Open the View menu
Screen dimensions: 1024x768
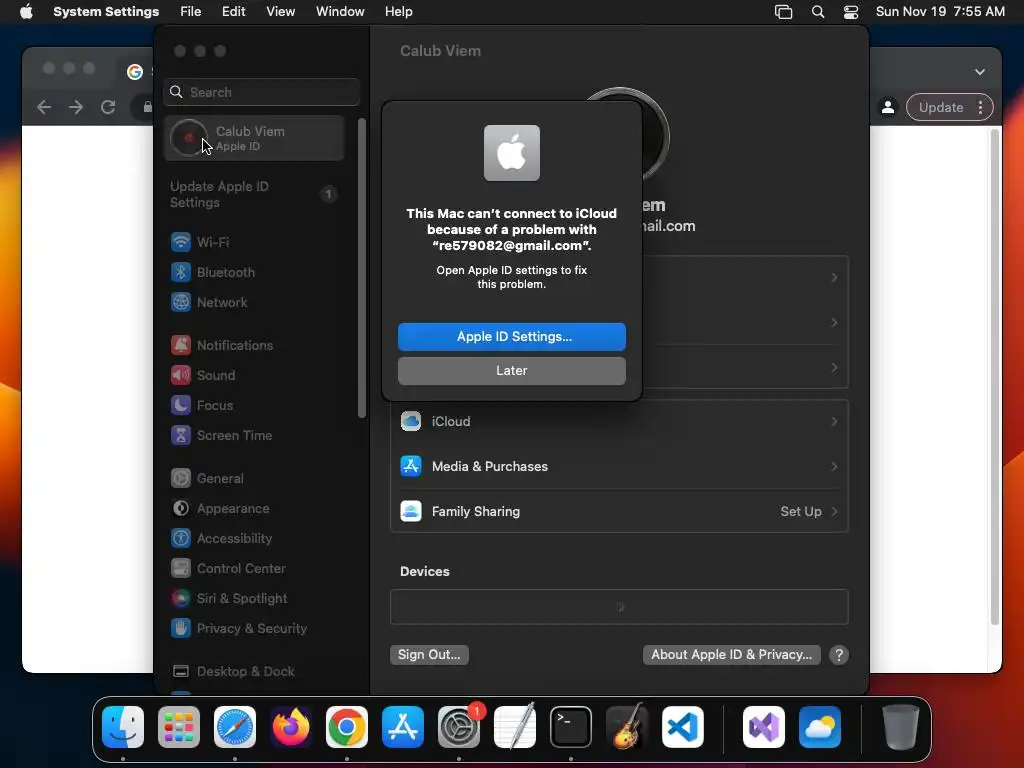coord(280,12)
